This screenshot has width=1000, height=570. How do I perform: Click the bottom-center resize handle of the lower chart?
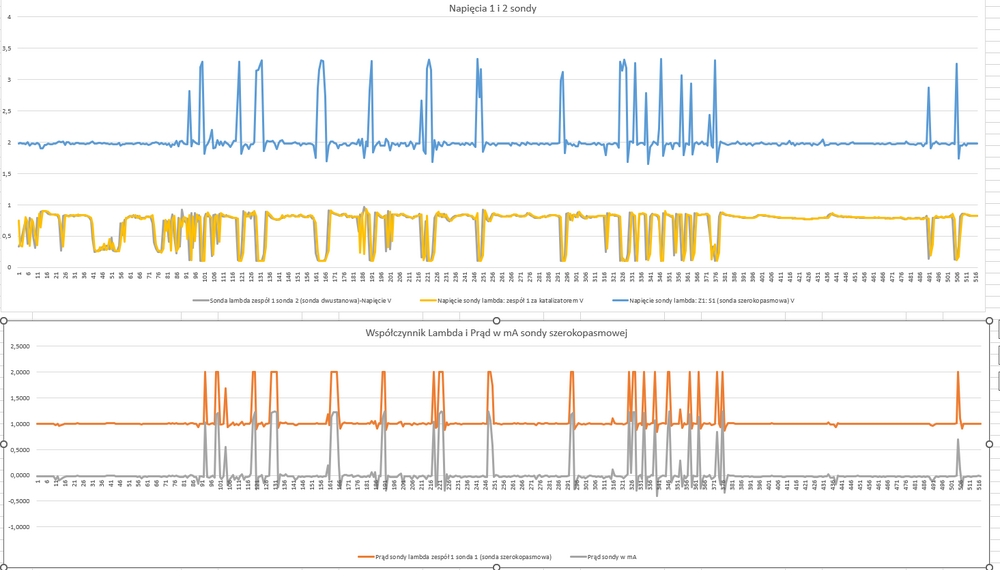[499, 567]
